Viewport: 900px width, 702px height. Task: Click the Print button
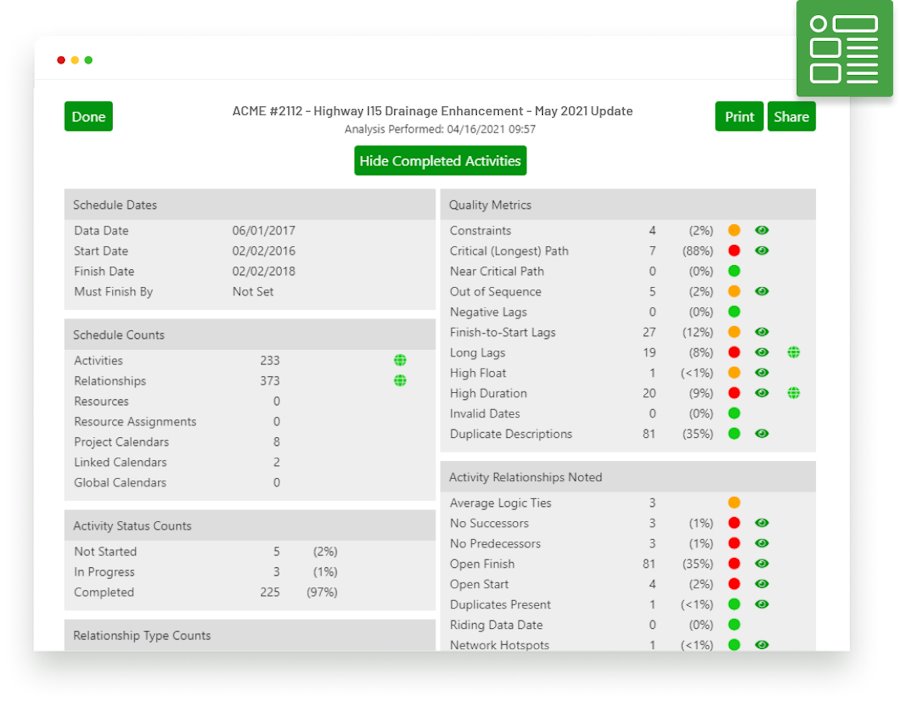(x=739, y=116)
